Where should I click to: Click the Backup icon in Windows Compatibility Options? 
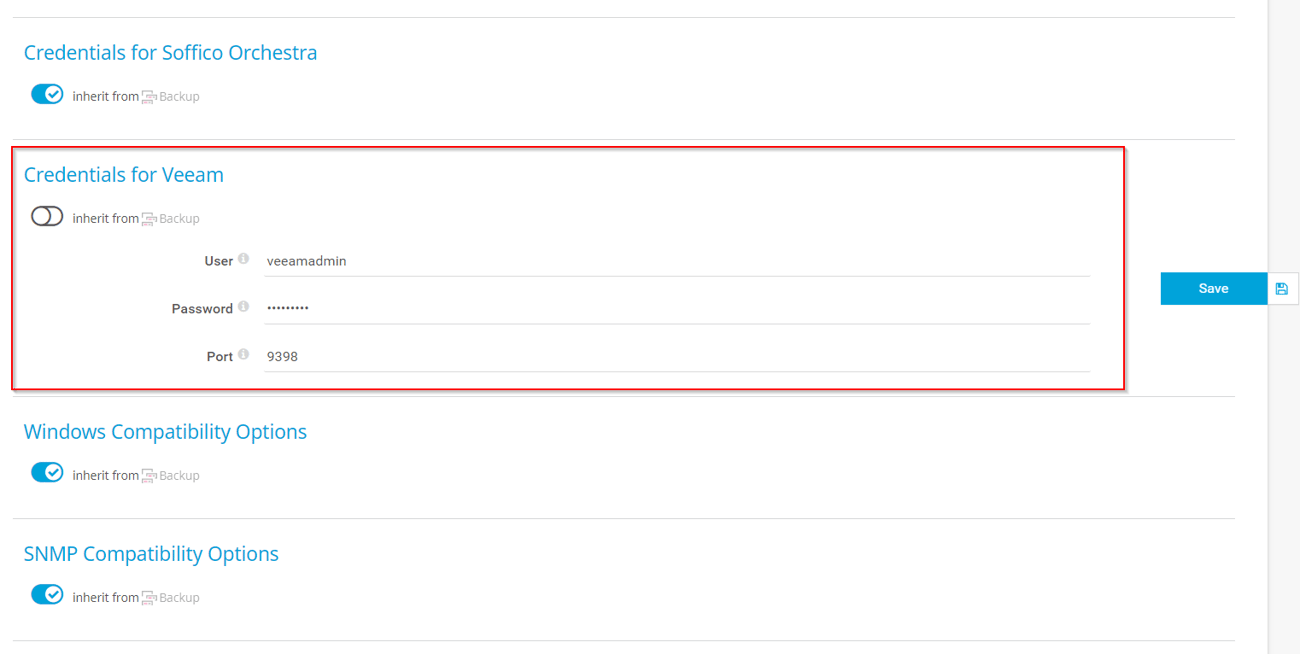(x=148, y=474)
